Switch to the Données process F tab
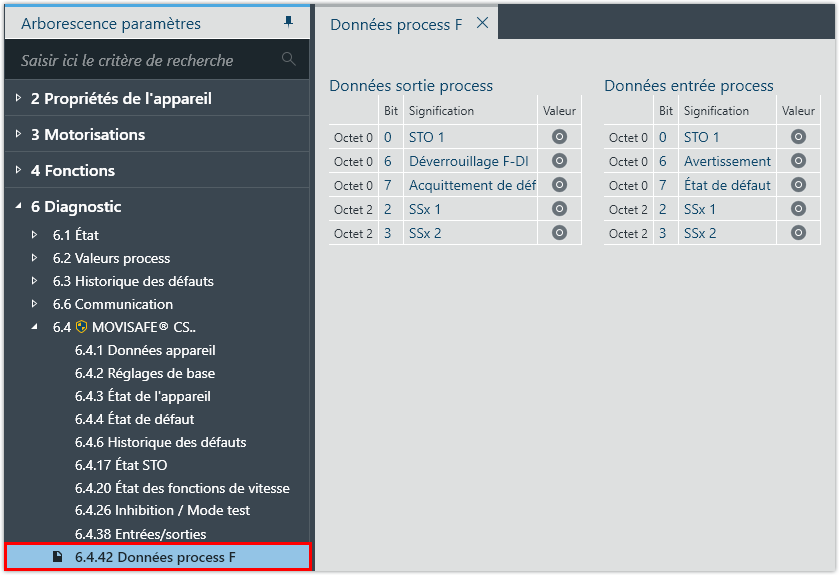Viewport: 839px width, 575px height. click(396, 24)
